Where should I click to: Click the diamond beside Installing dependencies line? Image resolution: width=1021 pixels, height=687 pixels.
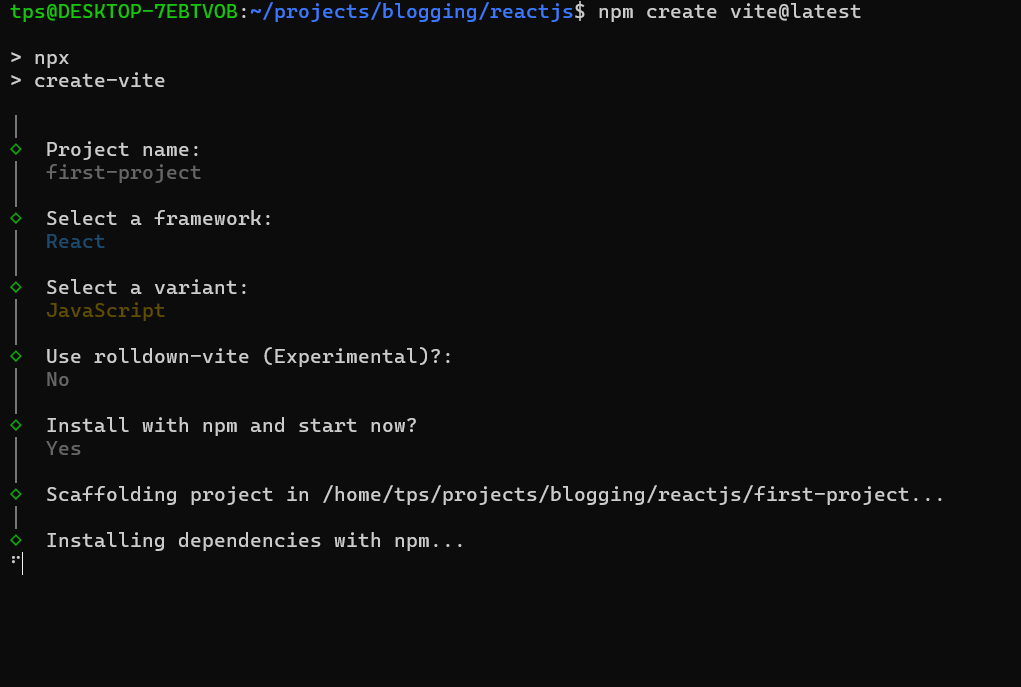pos(16,540)
